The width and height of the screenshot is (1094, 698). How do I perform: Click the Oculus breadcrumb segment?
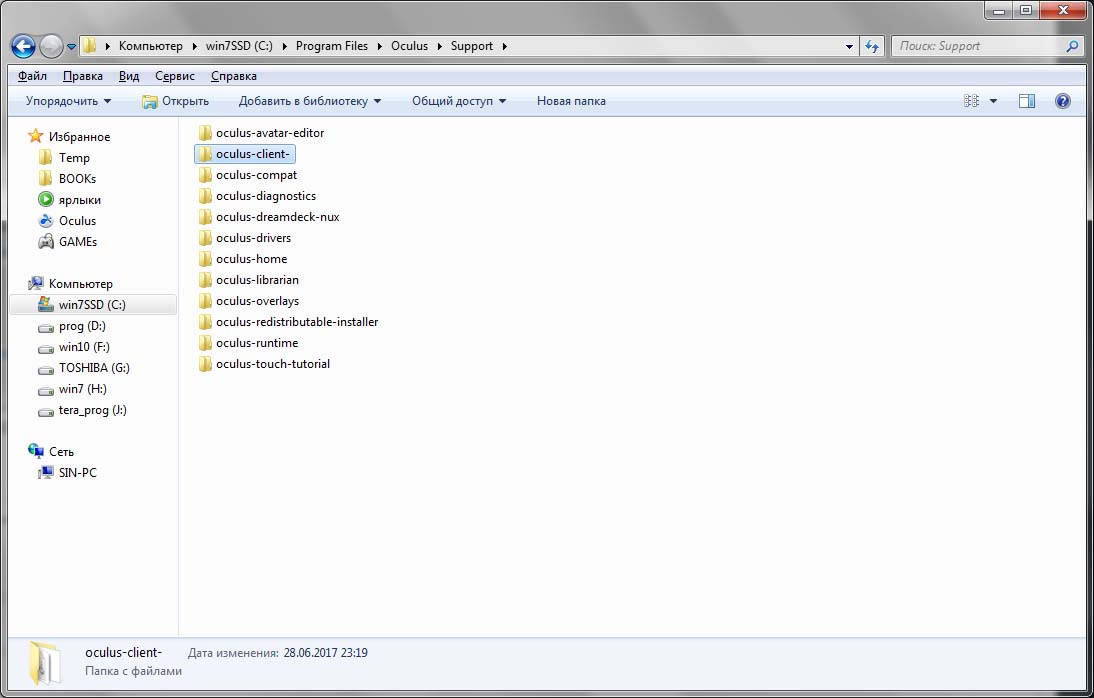[x=410, y=46]
